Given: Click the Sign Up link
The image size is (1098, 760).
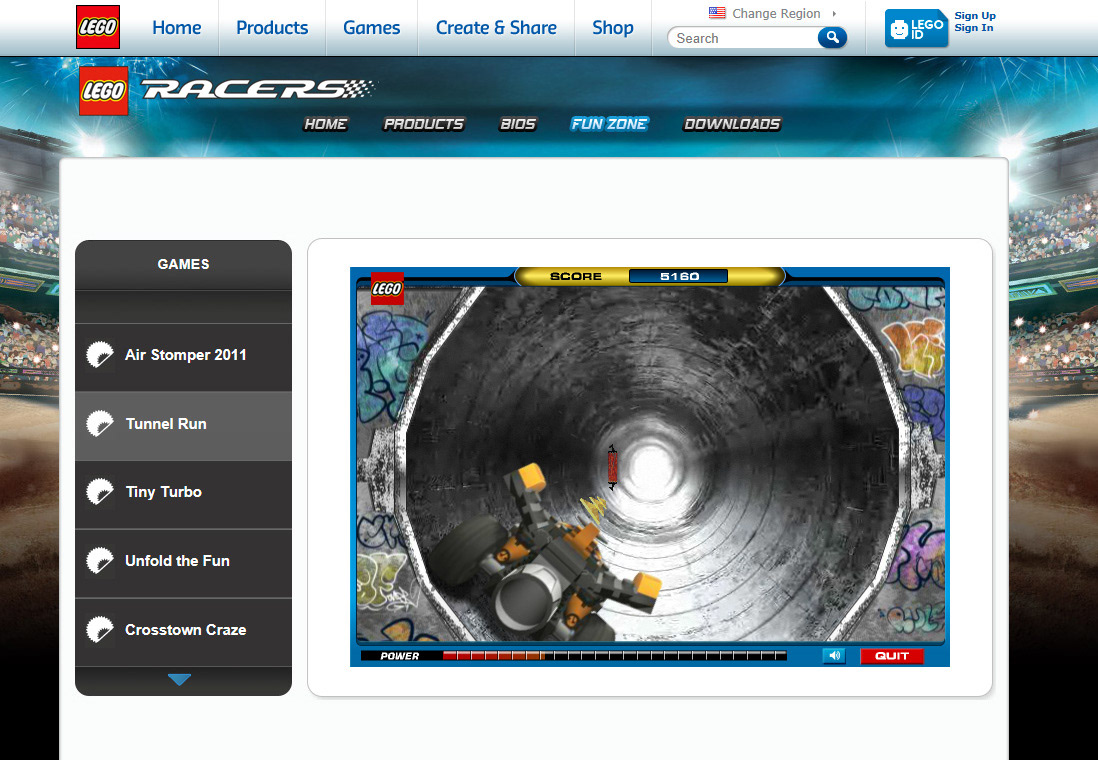Looking at the screenshot, I should tap(975, 15).
